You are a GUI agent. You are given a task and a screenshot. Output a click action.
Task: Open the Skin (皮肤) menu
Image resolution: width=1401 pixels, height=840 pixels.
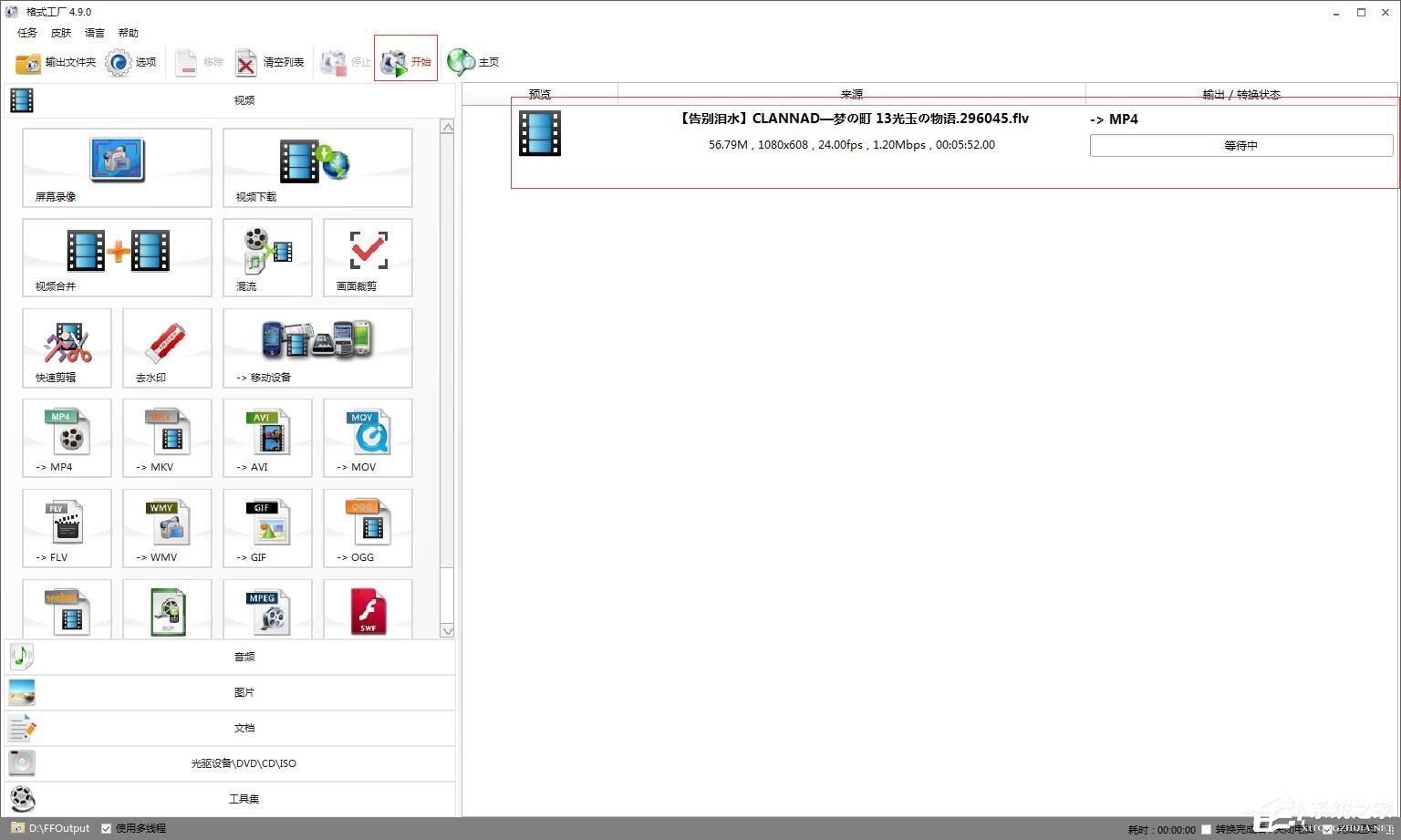point(61,33)
